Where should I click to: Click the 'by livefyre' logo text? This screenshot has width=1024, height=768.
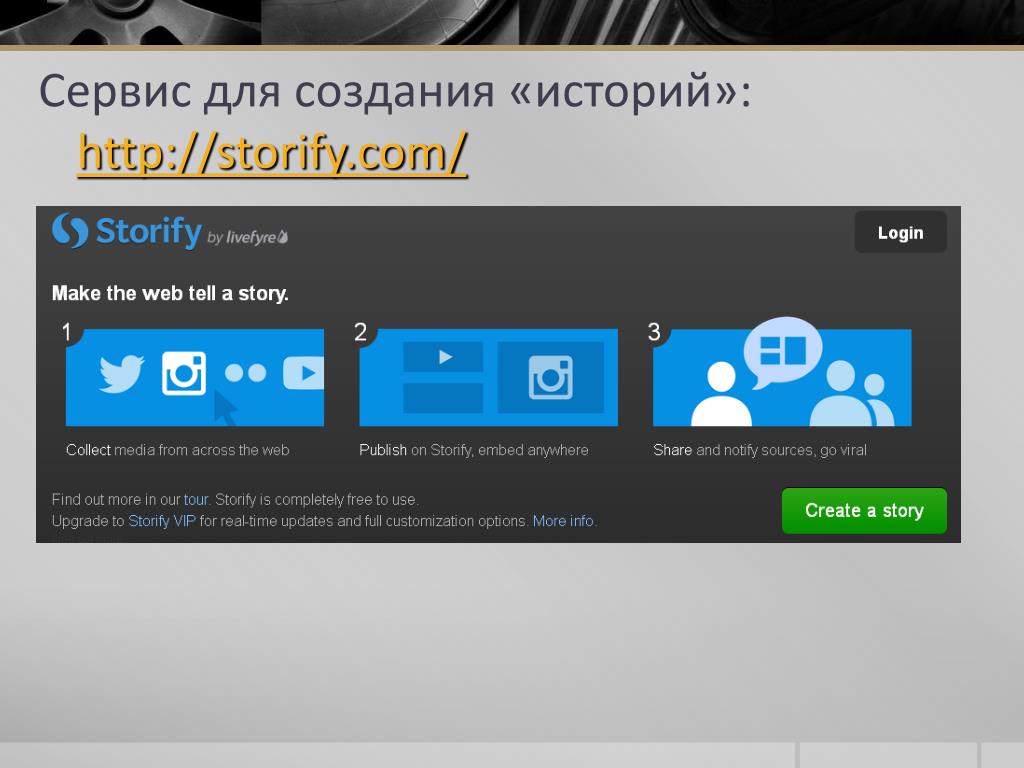248,237
